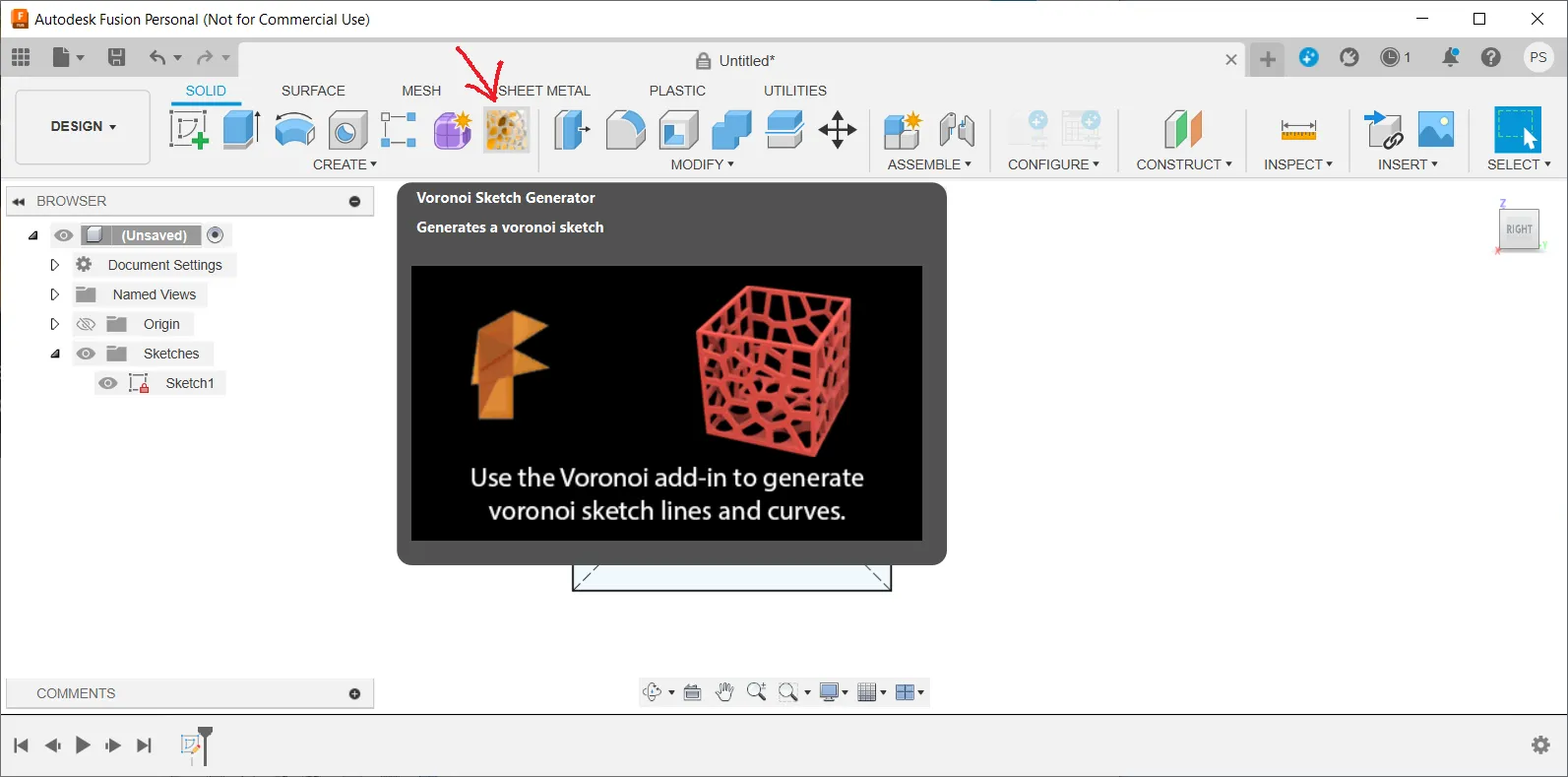This screenshot has height=777, width=1568.
Task: Switch to the PLASTIC tab
Action: [677, 91]
